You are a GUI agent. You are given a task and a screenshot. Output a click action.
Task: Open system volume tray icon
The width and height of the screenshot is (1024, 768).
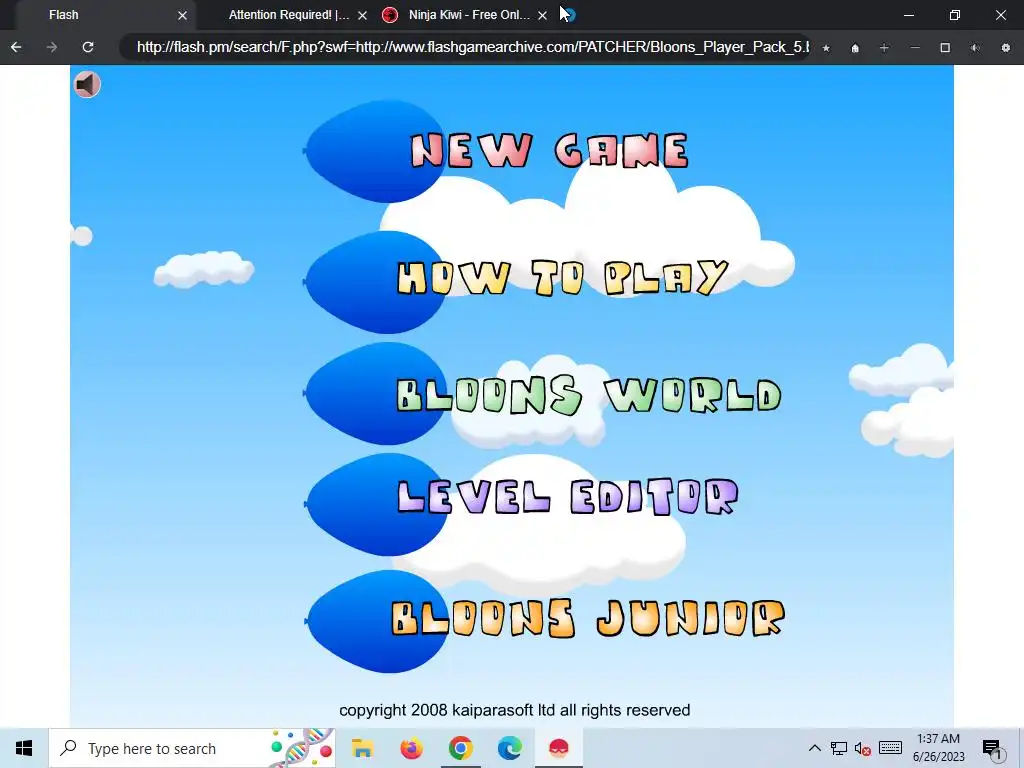click(863, 748)
